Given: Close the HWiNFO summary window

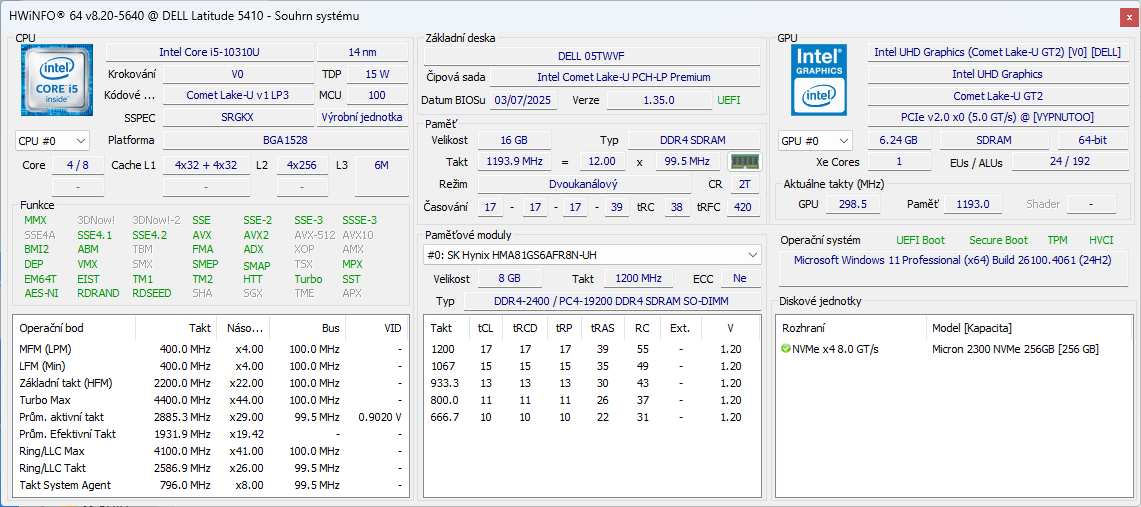Looking at the screenshot, I should [1130, 16].
